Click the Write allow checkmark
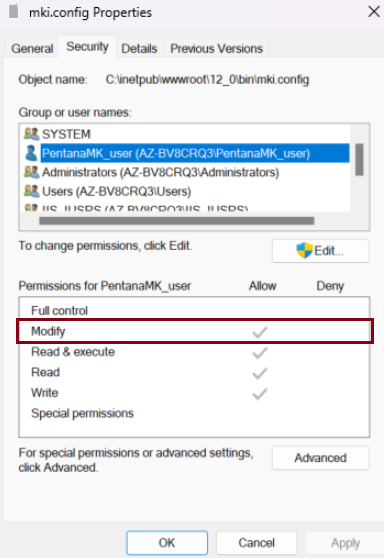 260,394
